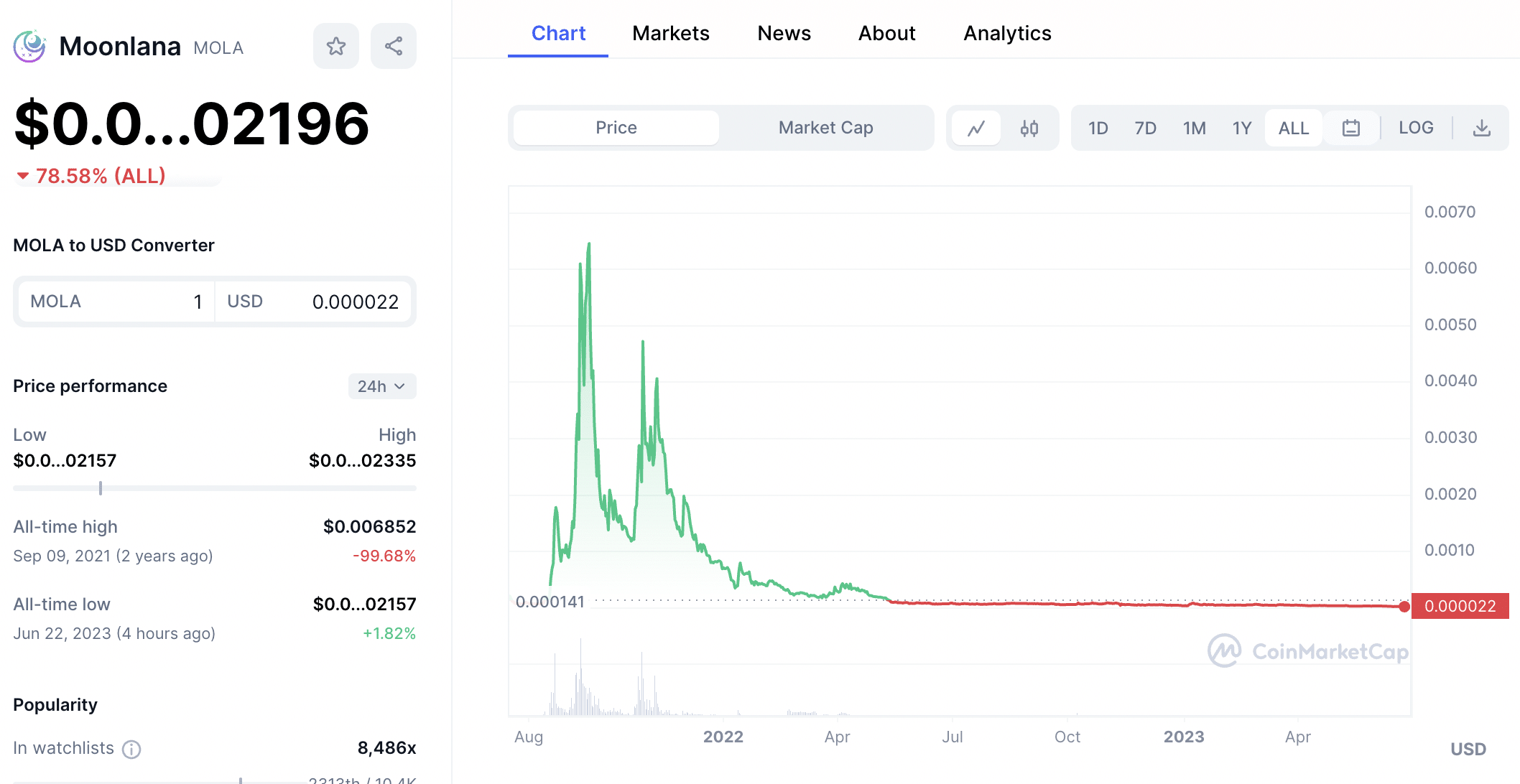Open the Chart tab
Screen dimensions: 1520x784
[558, 34]
